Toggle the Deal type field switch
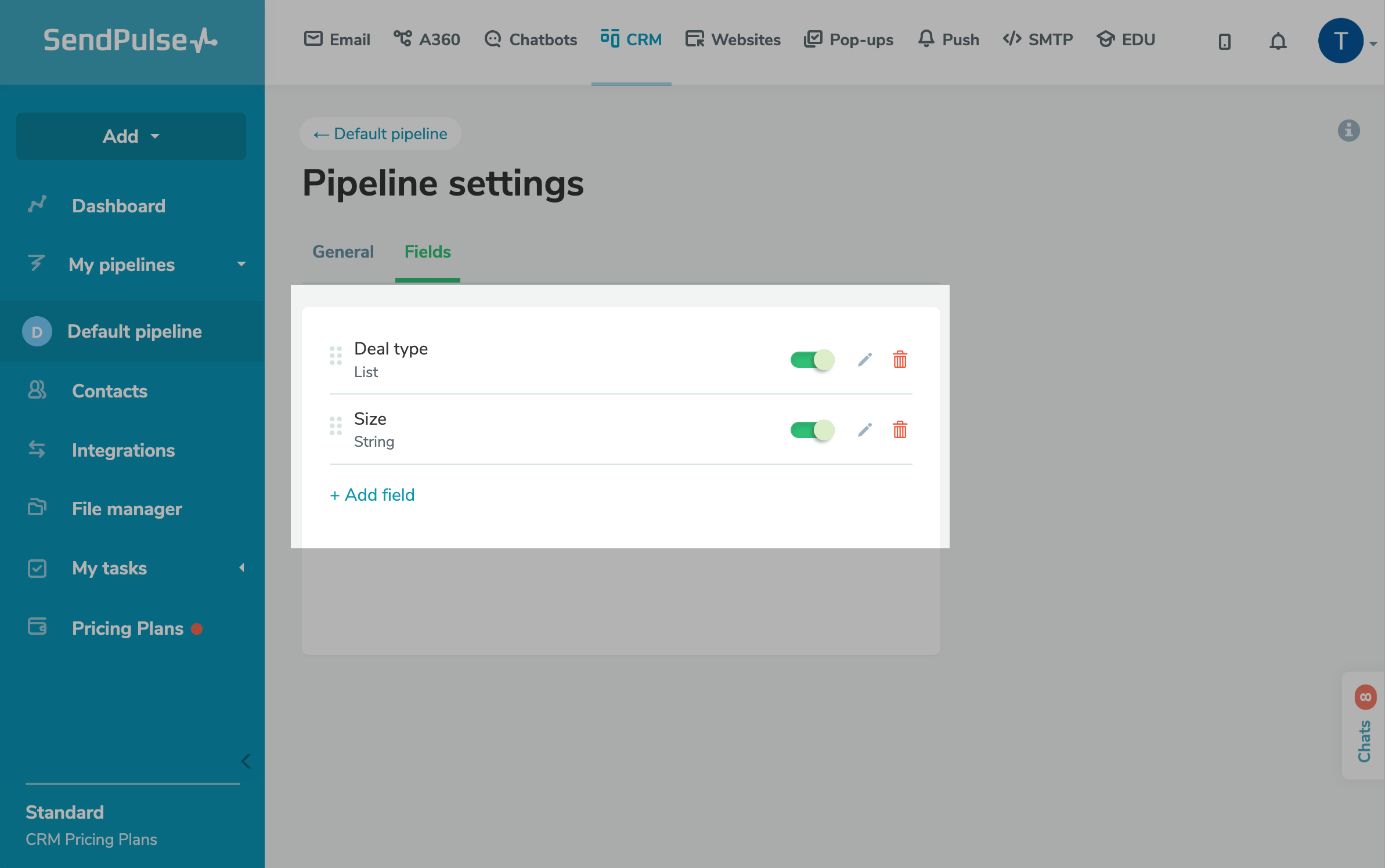This screenshot has width=1385, height=868. click(812, 360)
